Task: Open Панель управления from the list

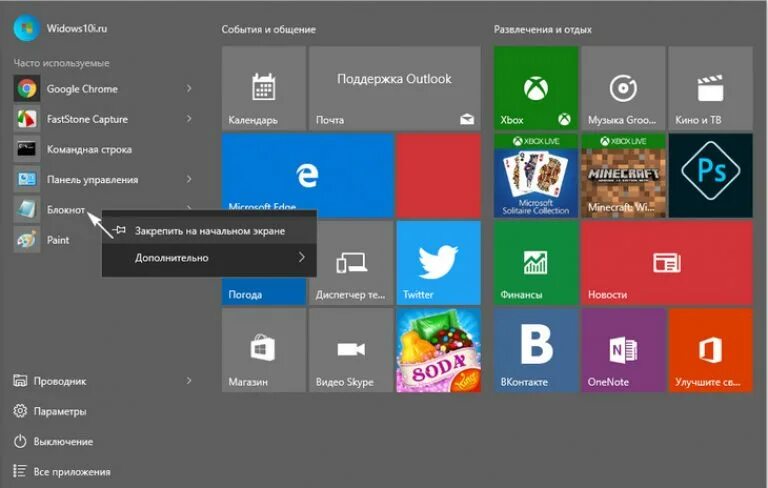Action: pos(103,179)
